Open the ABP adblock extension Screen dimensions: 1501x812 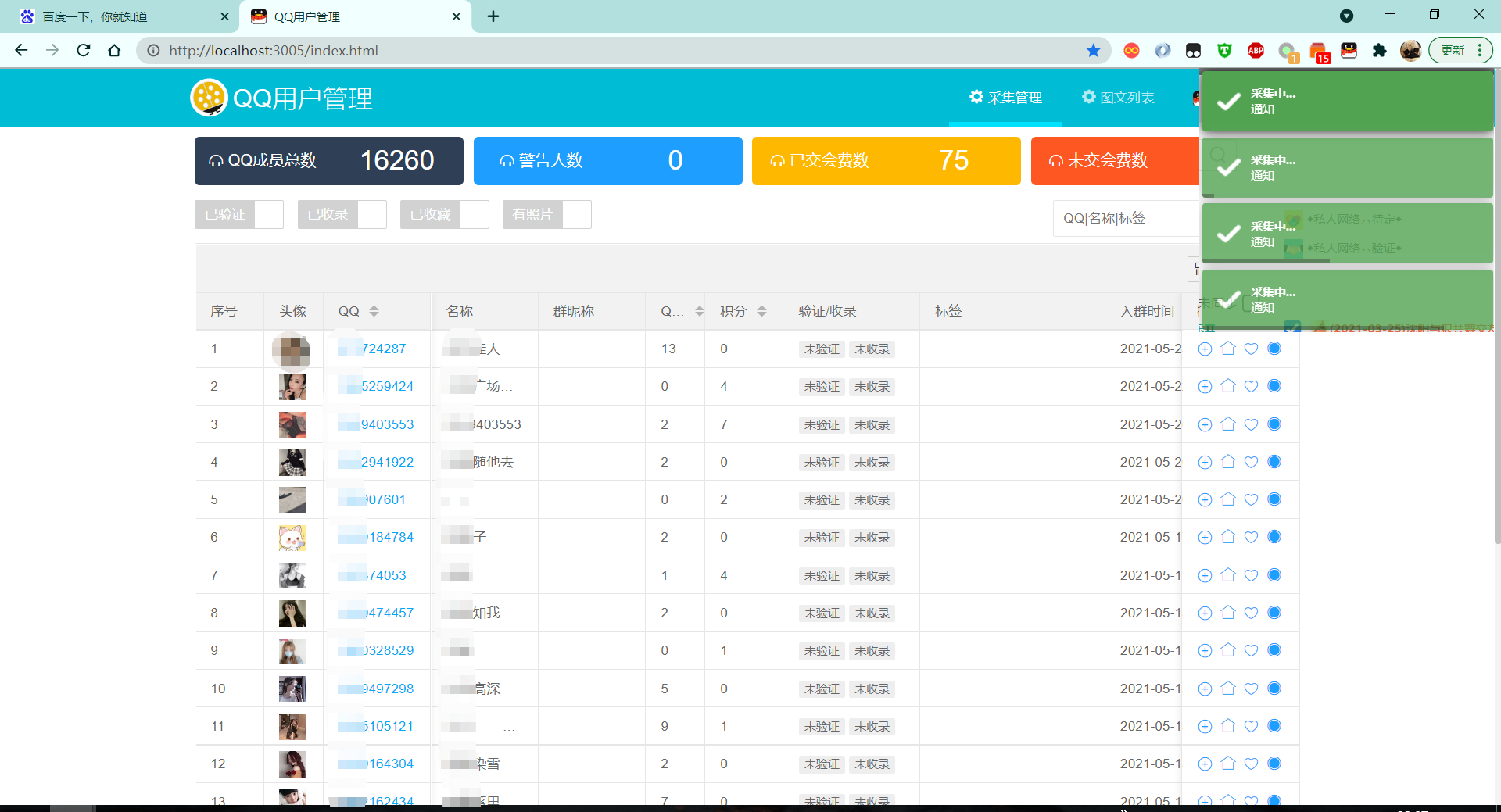[x=1256, y=51]
